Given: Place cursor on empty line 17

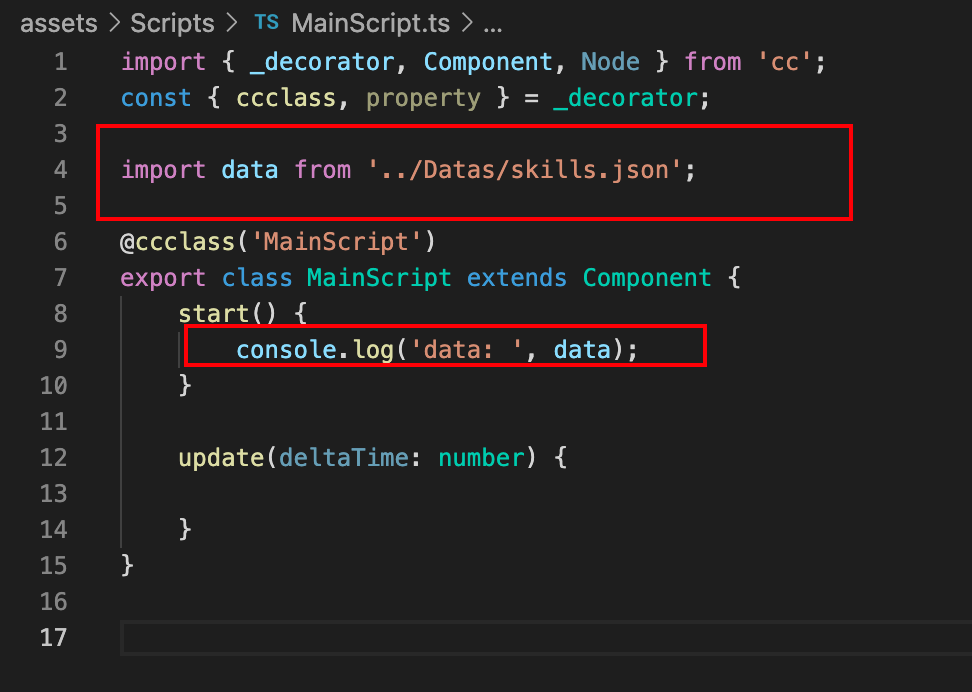Looking at the screenshot, I should 500,638.
